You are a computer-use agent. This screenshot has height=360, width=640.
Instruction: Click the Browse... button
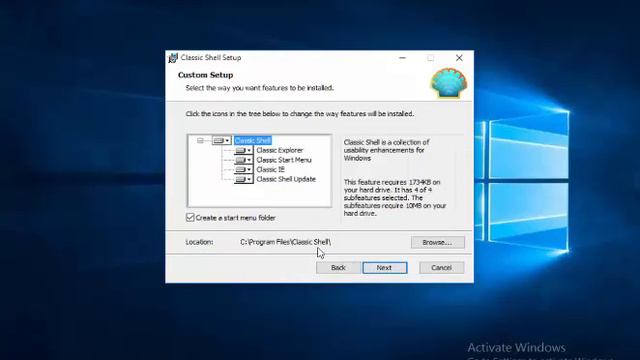point(438,242)
